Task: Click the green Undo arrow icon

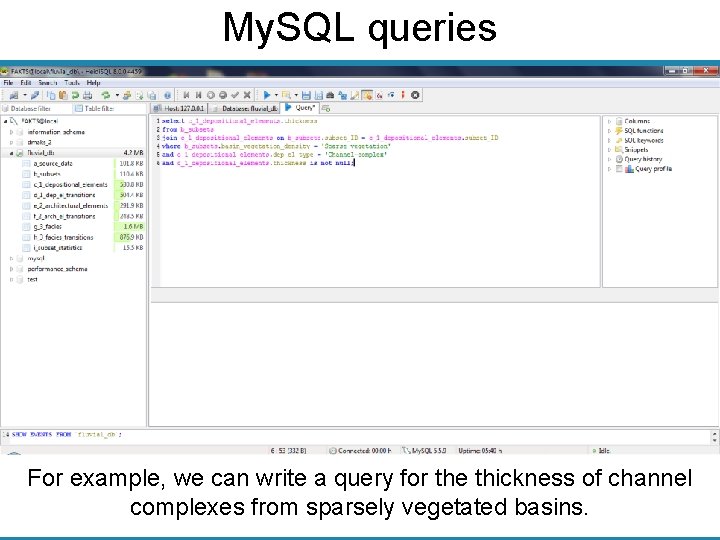Action: [x=75, y=95]
